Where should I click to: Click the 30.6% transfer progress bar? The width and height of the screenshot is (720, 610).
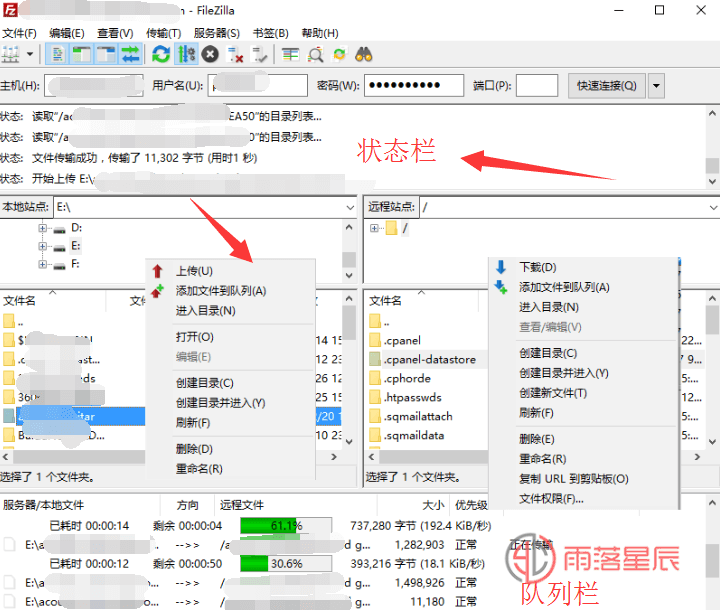[x=286, y=564]
